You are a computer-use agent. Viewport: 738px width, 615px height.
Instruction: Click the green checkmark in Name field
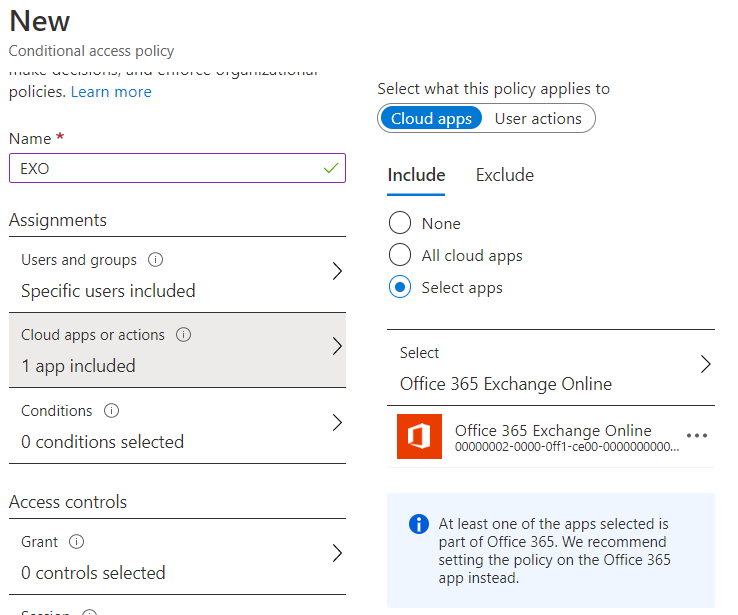click(x=331, y=168)
